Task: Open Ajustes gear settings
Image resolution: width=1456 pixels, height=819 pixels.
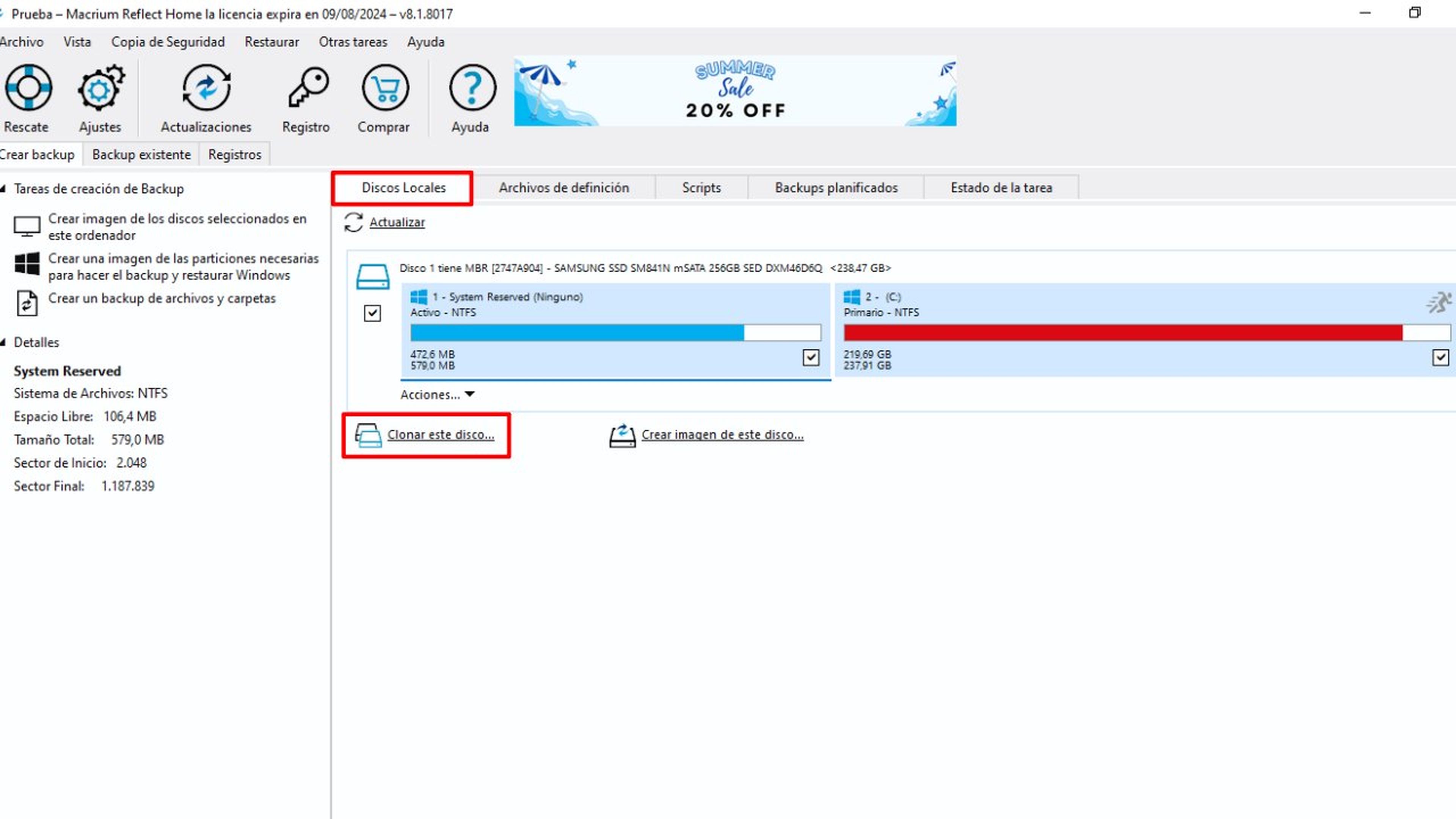Action: [x=100, y=88]
